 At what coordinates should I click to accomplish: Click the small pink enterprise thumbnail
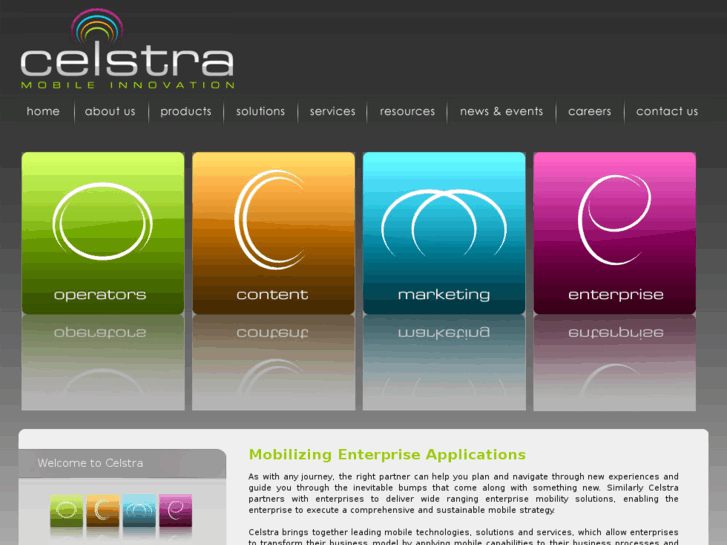click(175, 511)
